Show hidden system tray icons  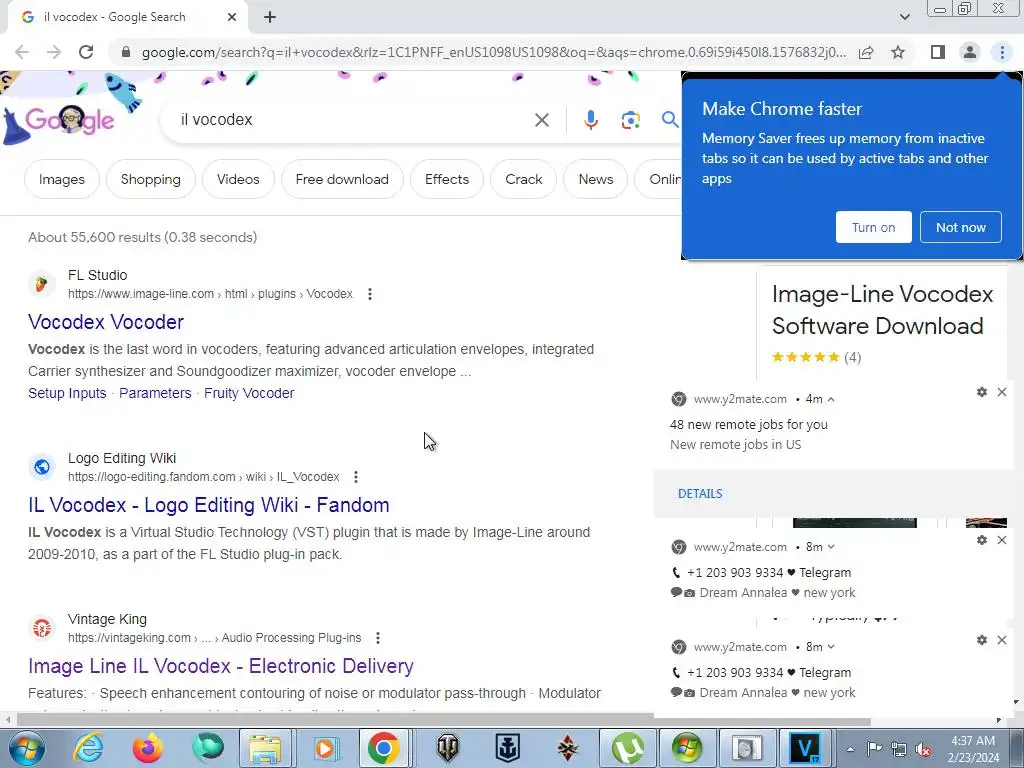[850, 749]
